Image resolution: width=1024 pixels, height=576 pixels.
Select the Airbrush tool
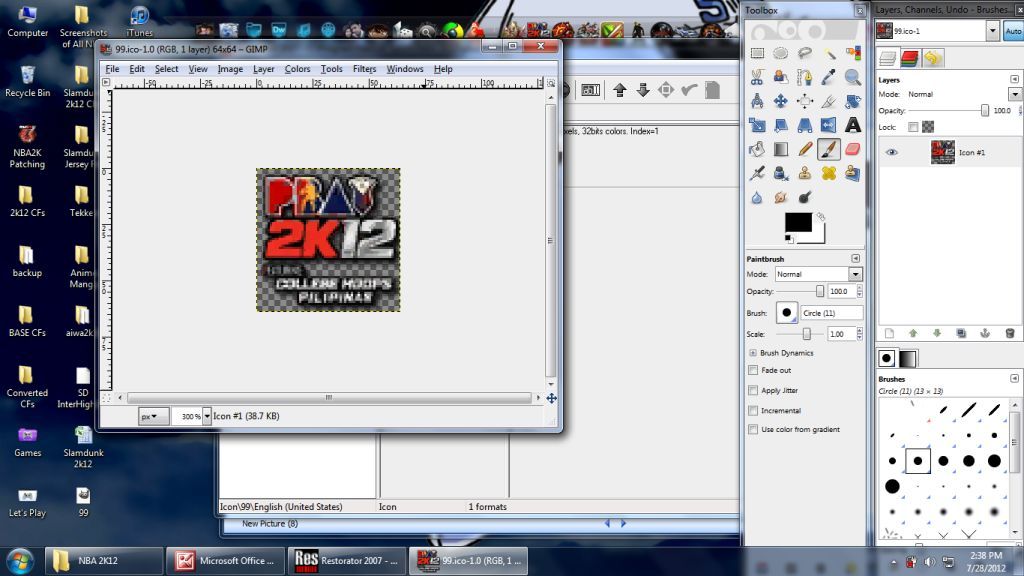click(757, 173)
